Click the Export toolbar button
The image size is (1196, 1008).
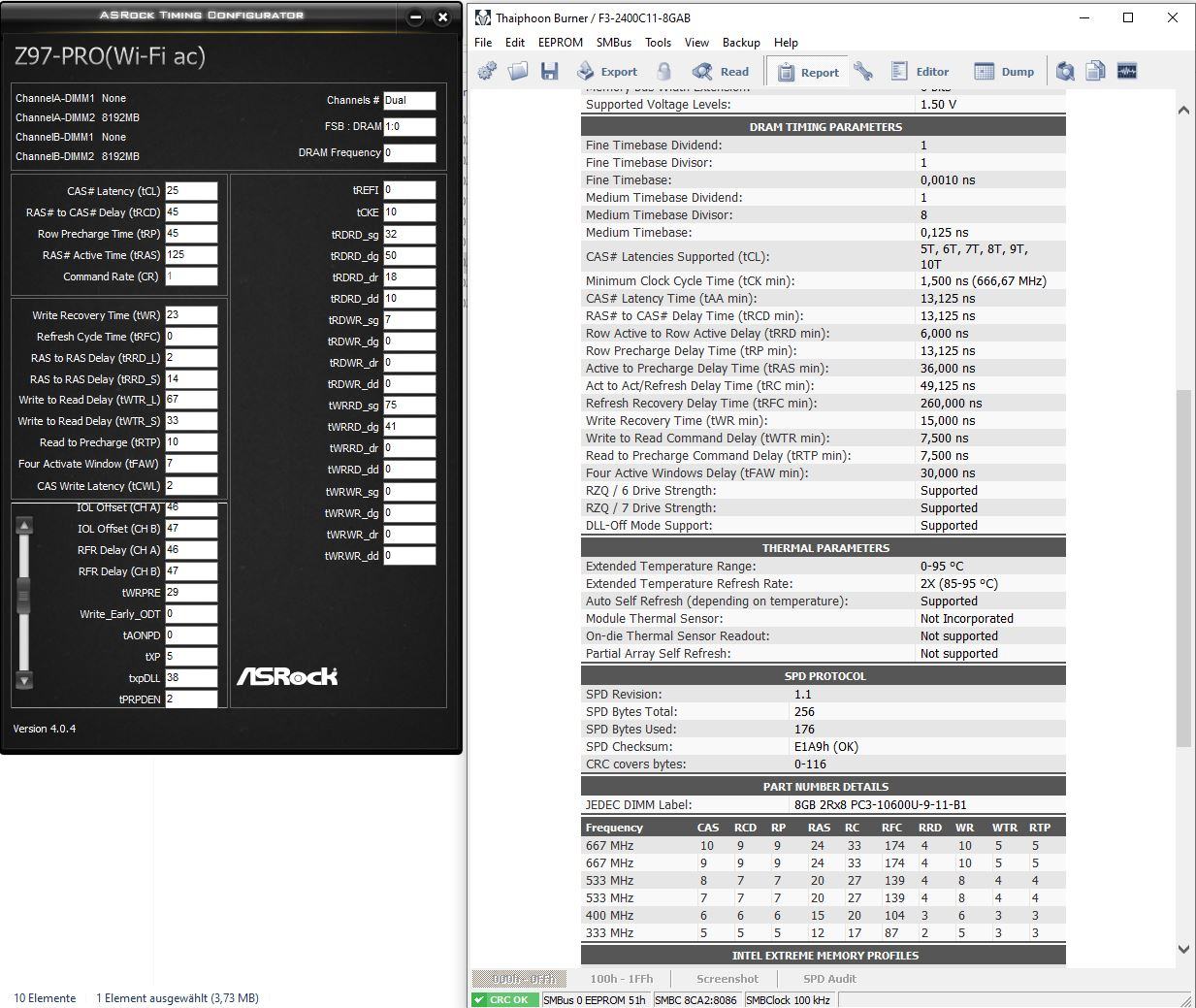(607, 71)
